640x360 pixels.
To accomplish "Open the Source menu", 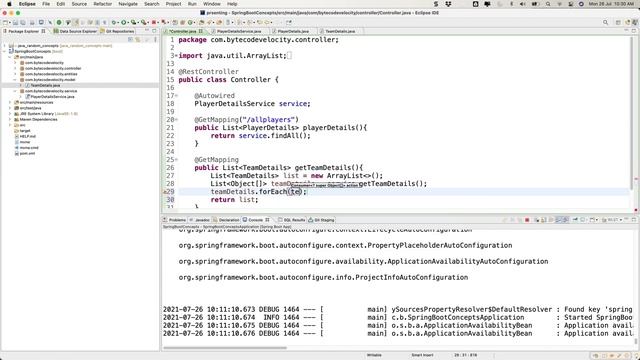I will [x=79, y=4].
